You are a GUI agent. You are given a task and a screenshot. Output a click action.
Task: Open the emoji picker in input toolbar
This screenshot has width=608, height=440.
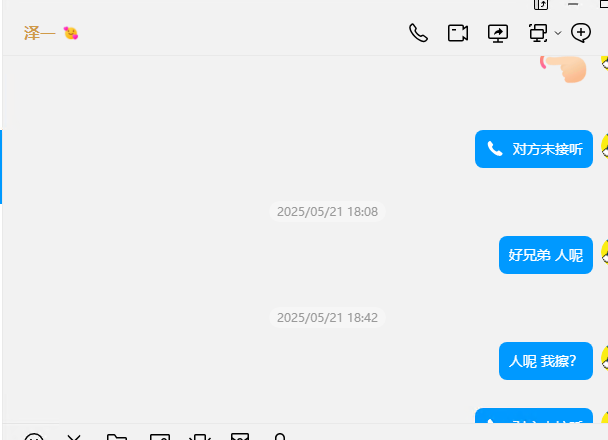[x=34, y=437]
